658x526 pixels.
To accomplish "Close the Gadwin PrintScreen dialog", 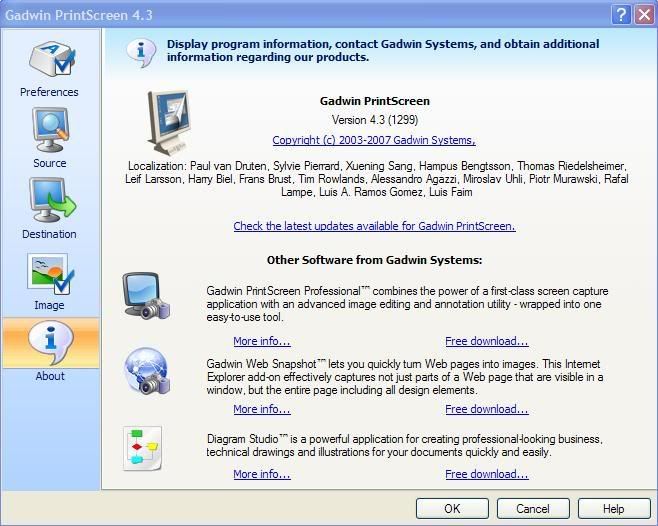I will 644,15.
